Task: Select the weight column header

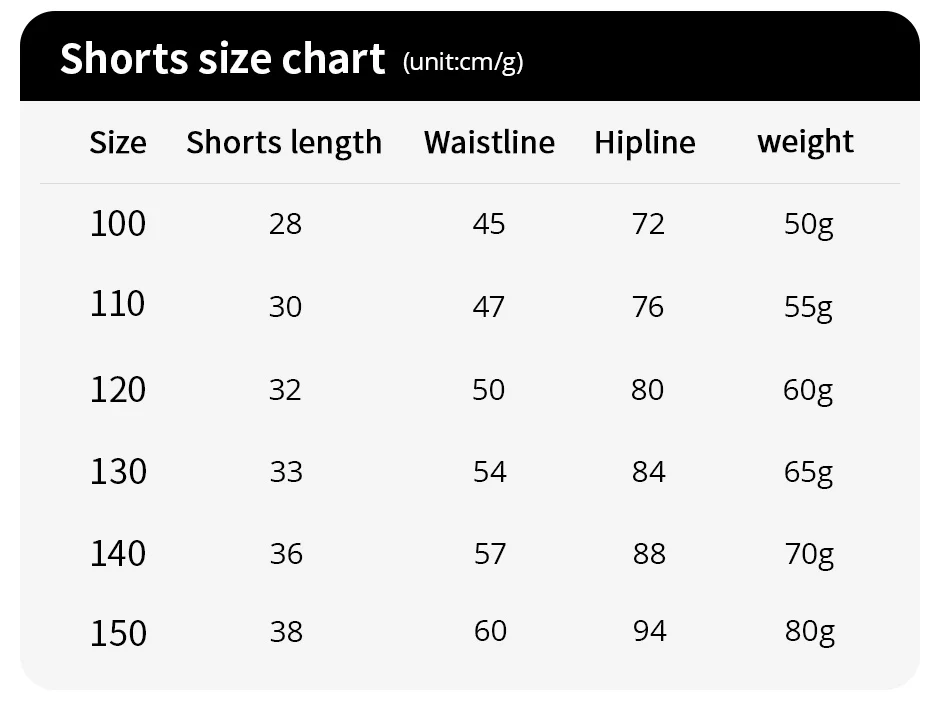Action: pos(805,143)
